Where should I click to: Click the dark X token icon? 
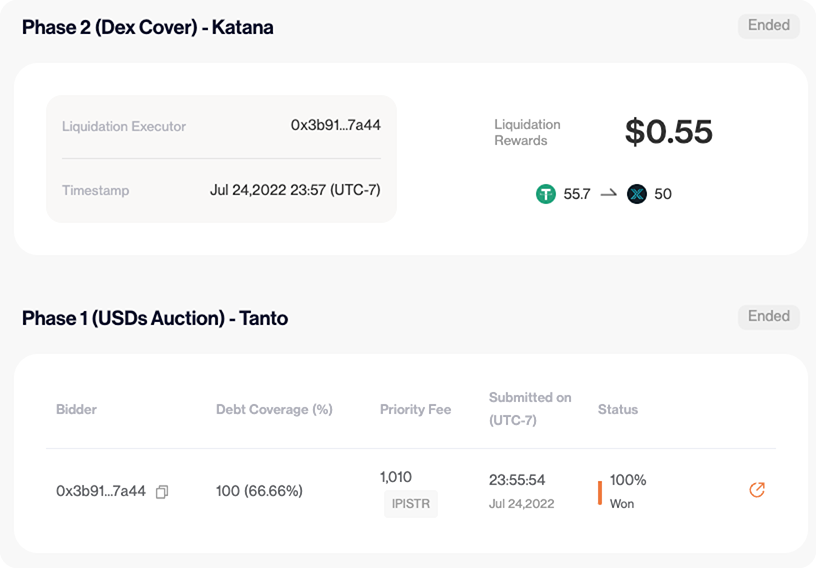(x=637, y=194)
